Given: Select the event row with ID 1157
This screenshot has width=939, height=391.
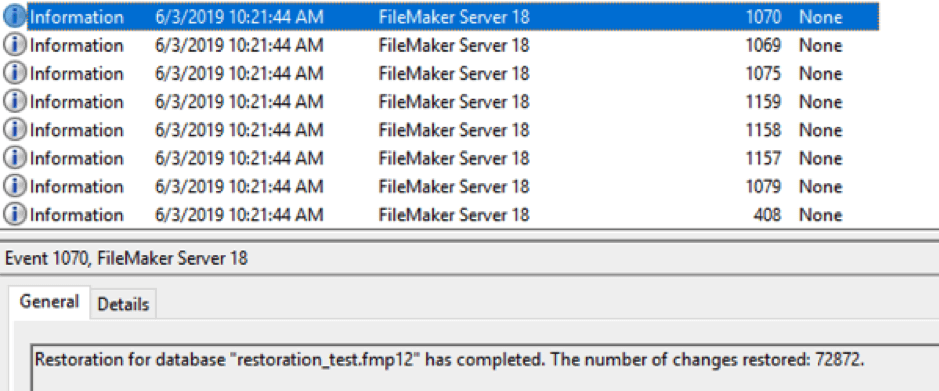Looking at the screenshot, I should tap(440, 158).
